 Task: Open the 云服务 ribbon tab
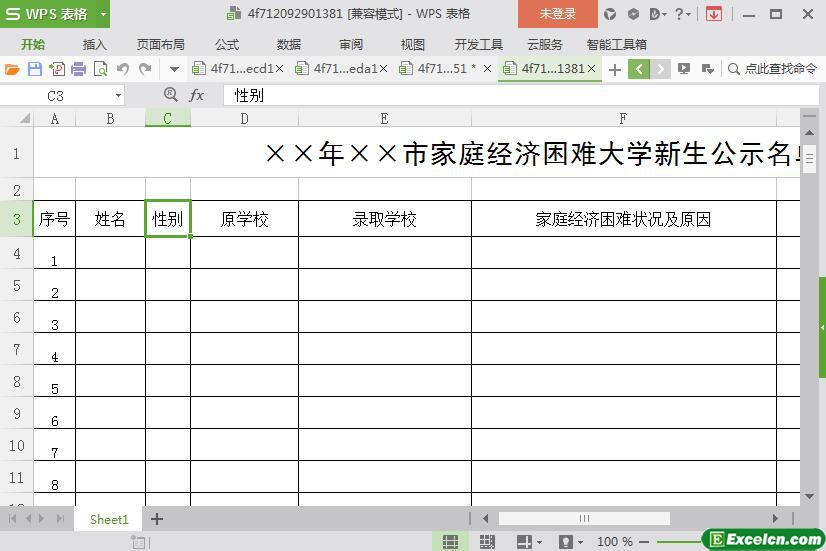point(545,44)
